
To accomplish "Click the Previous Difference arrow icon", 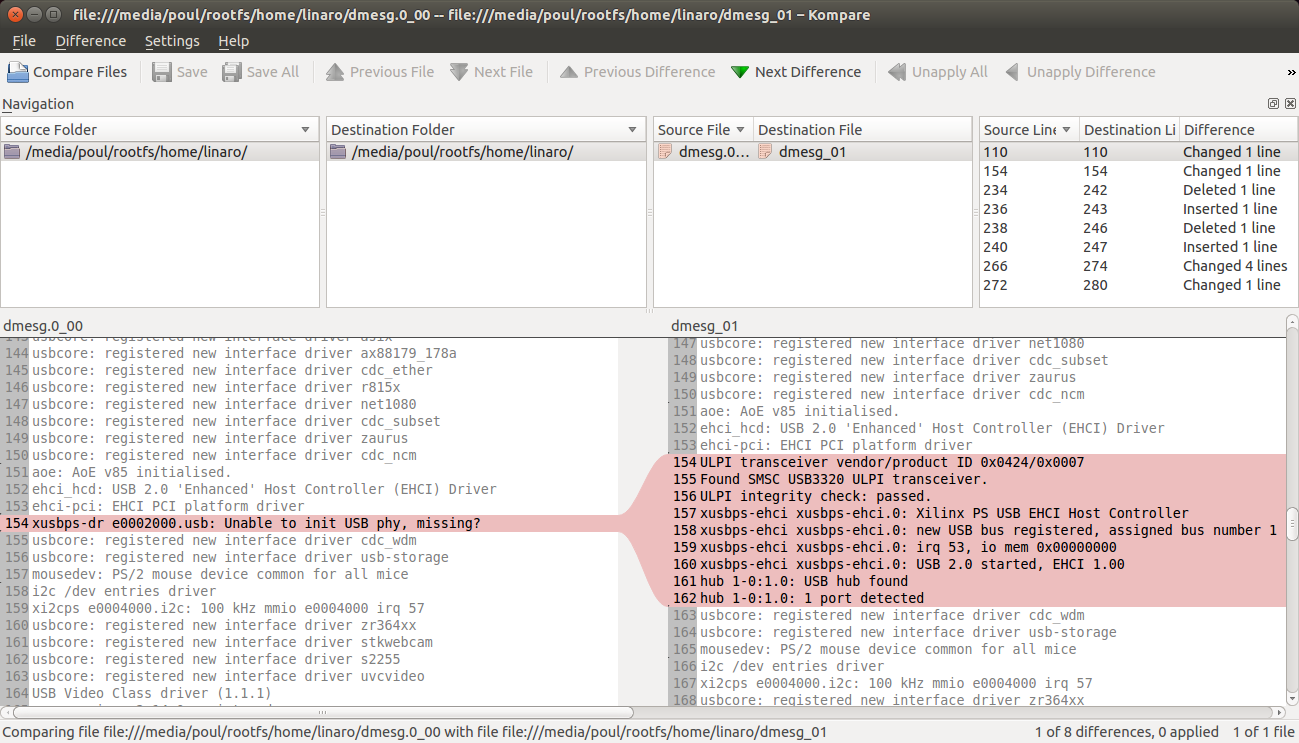I will (x=569, y=72).
